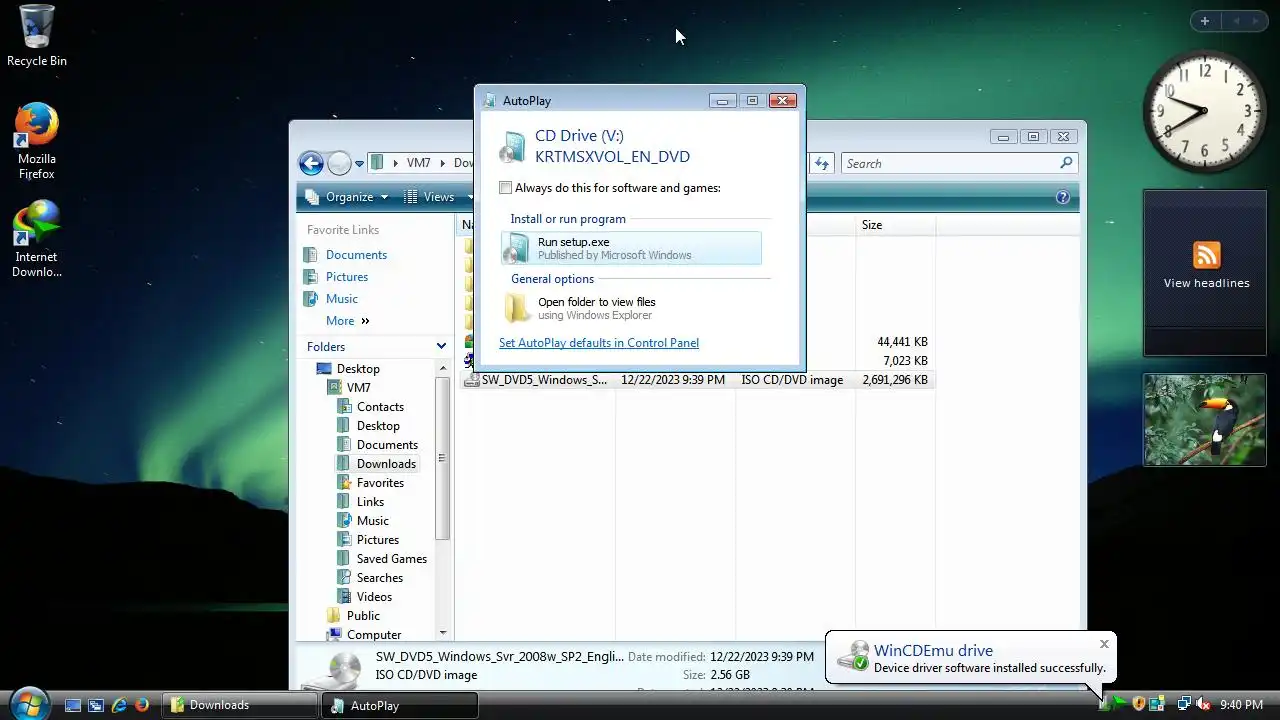Screen dimensions: 1280x720
Task: Open Music under Favorite Links
Action: tap(331, 299)
